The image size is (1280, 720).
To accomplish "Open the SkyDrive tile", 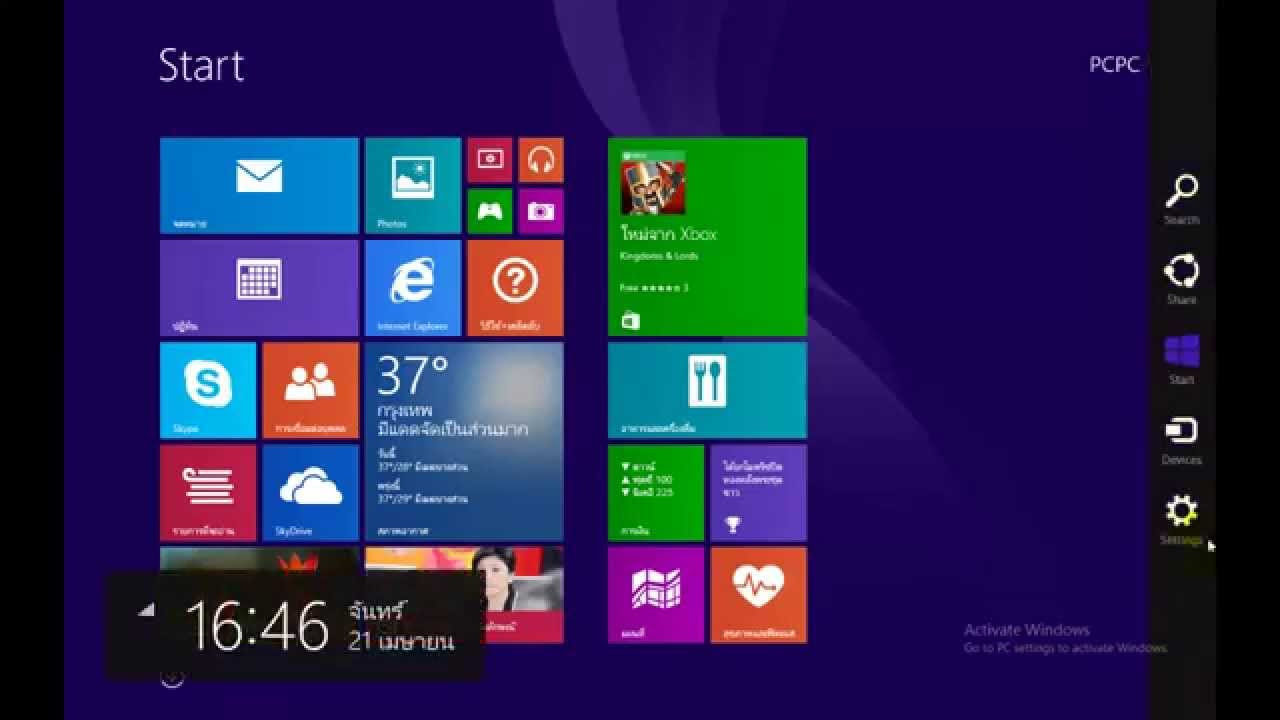I will (311, 493).
